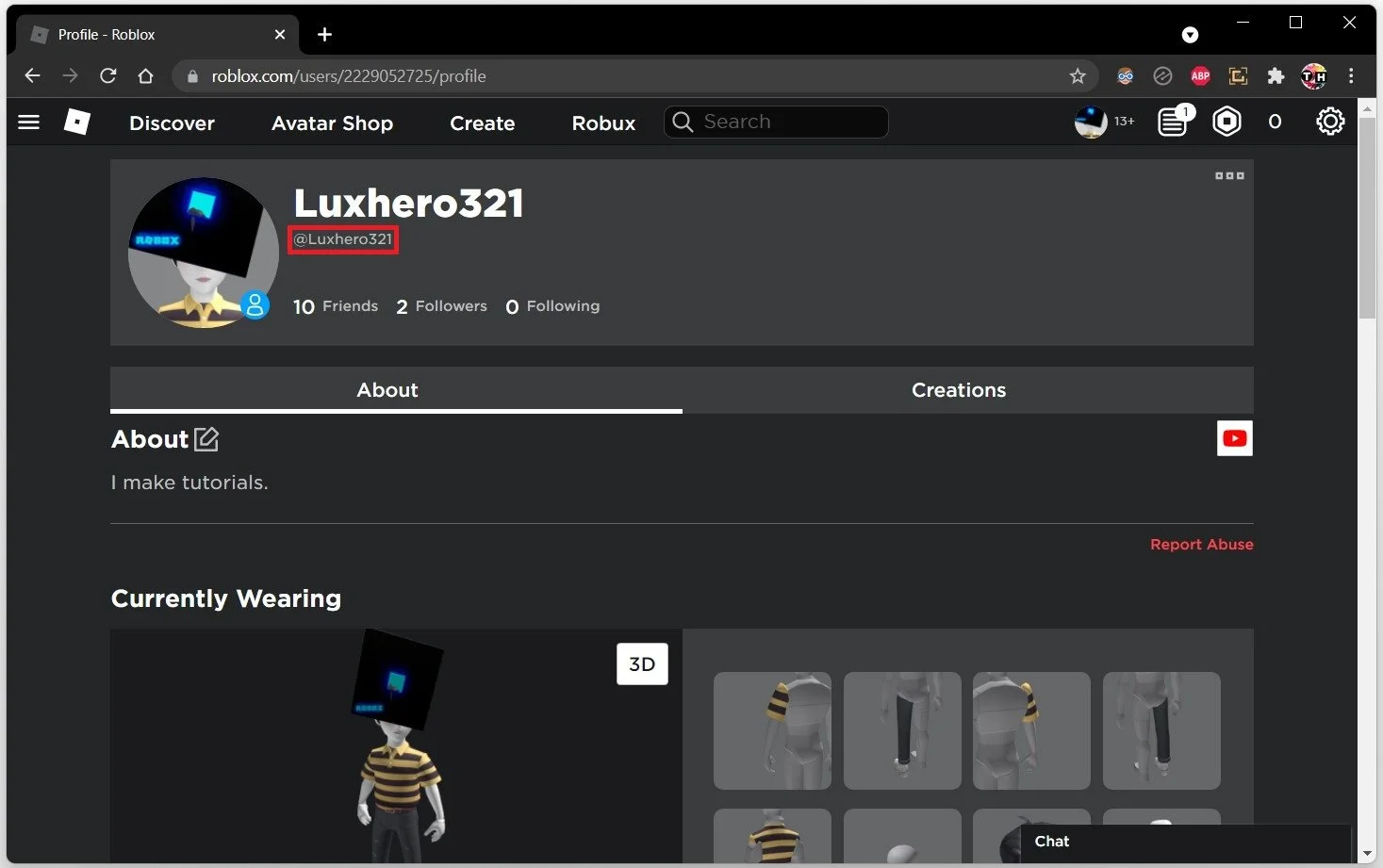The height and width of the screenshot is (868, 1383).
Task: Click the browser address bar URL
Action: point(349,76)
